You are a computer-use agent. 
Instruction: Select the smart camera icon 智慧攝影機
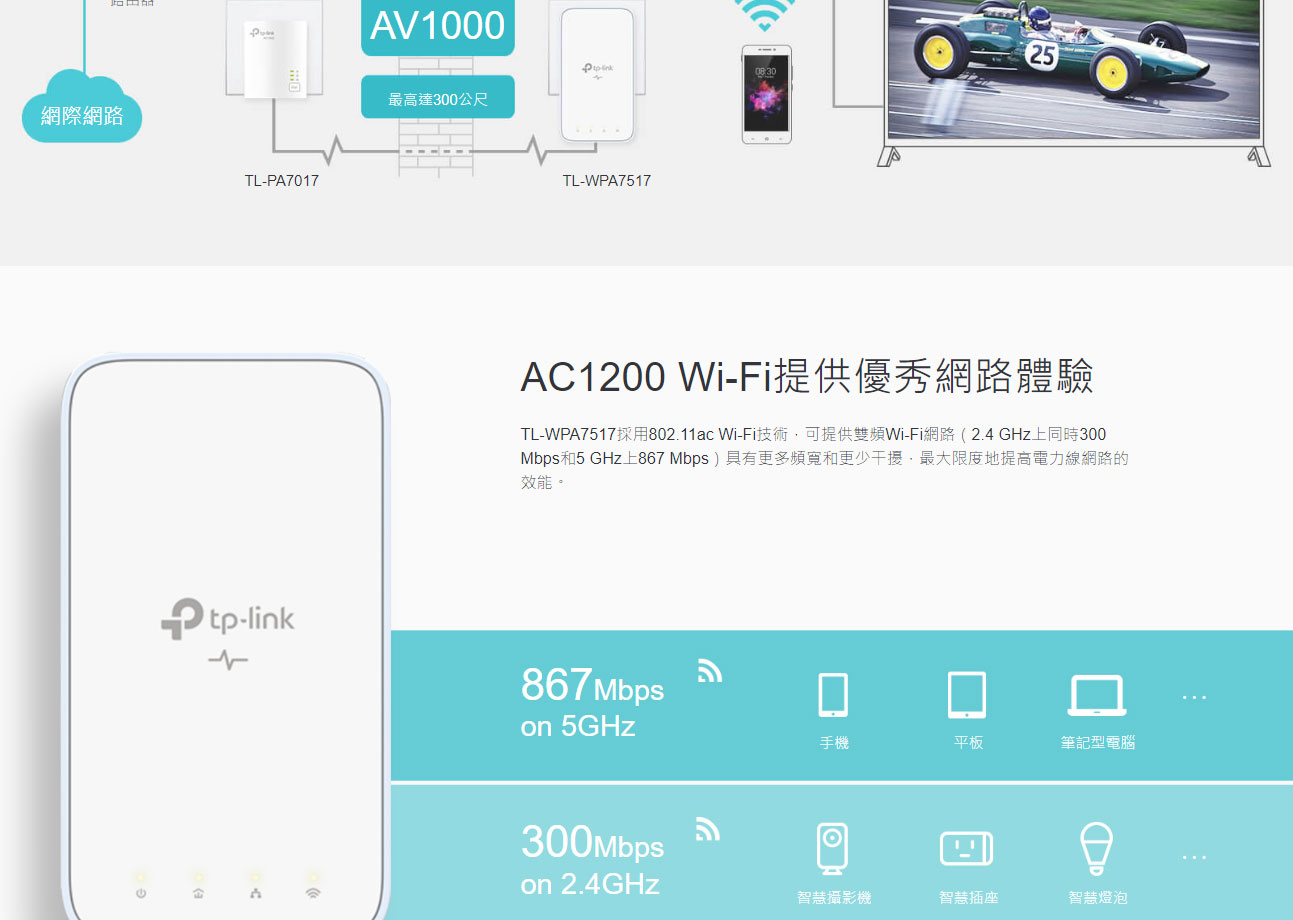(x=833, y=849)
